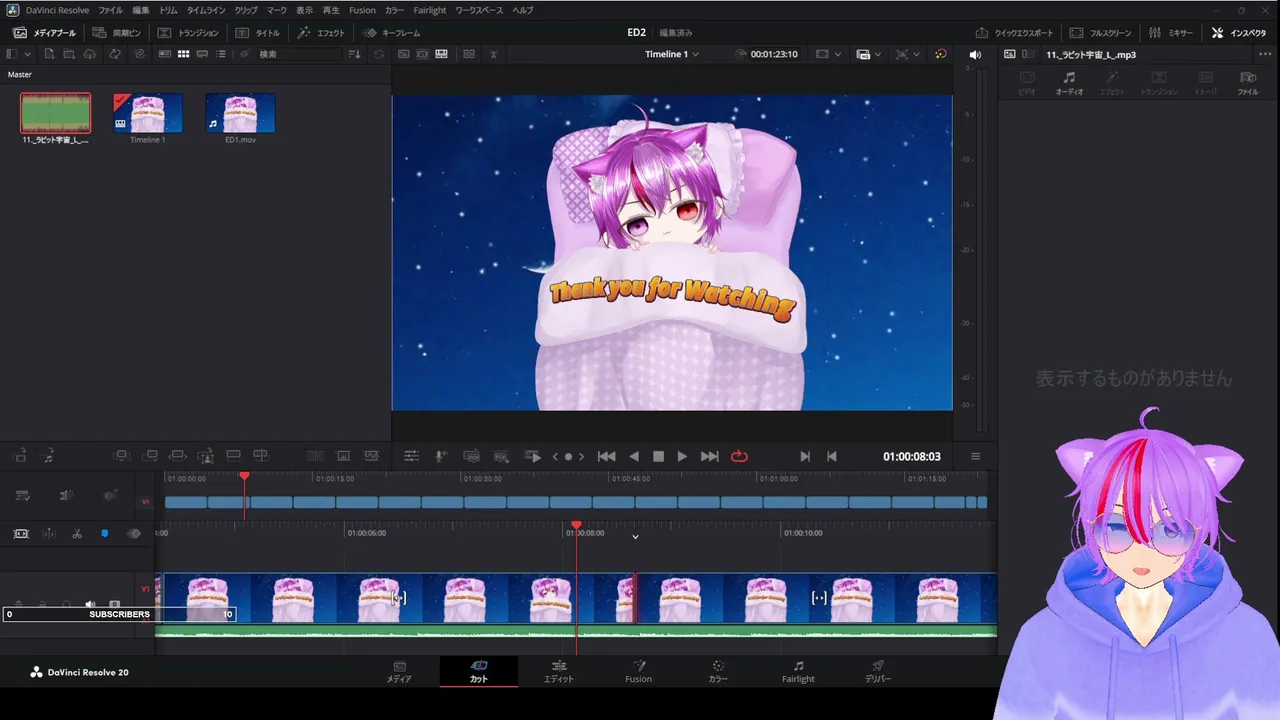Viewport: 1280px width, 720px height.
Task: Open the タイトル panel
Action: [x=258, y=33]
